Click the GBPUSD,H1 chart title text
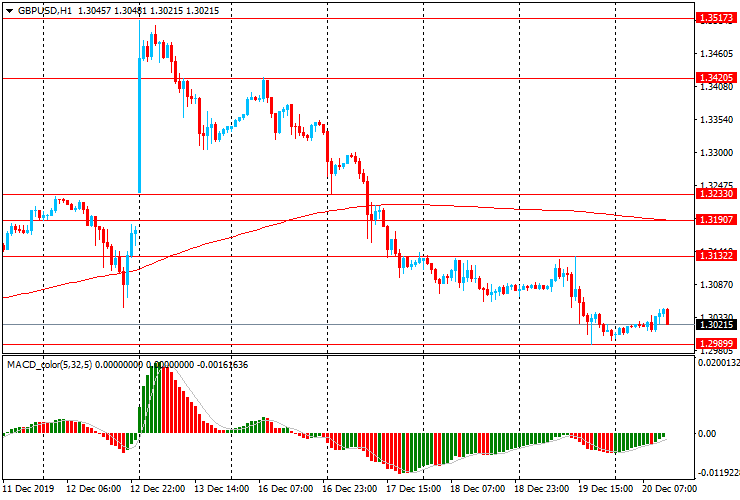The width and height of the screenshot is (740, 500). point(45,10)
